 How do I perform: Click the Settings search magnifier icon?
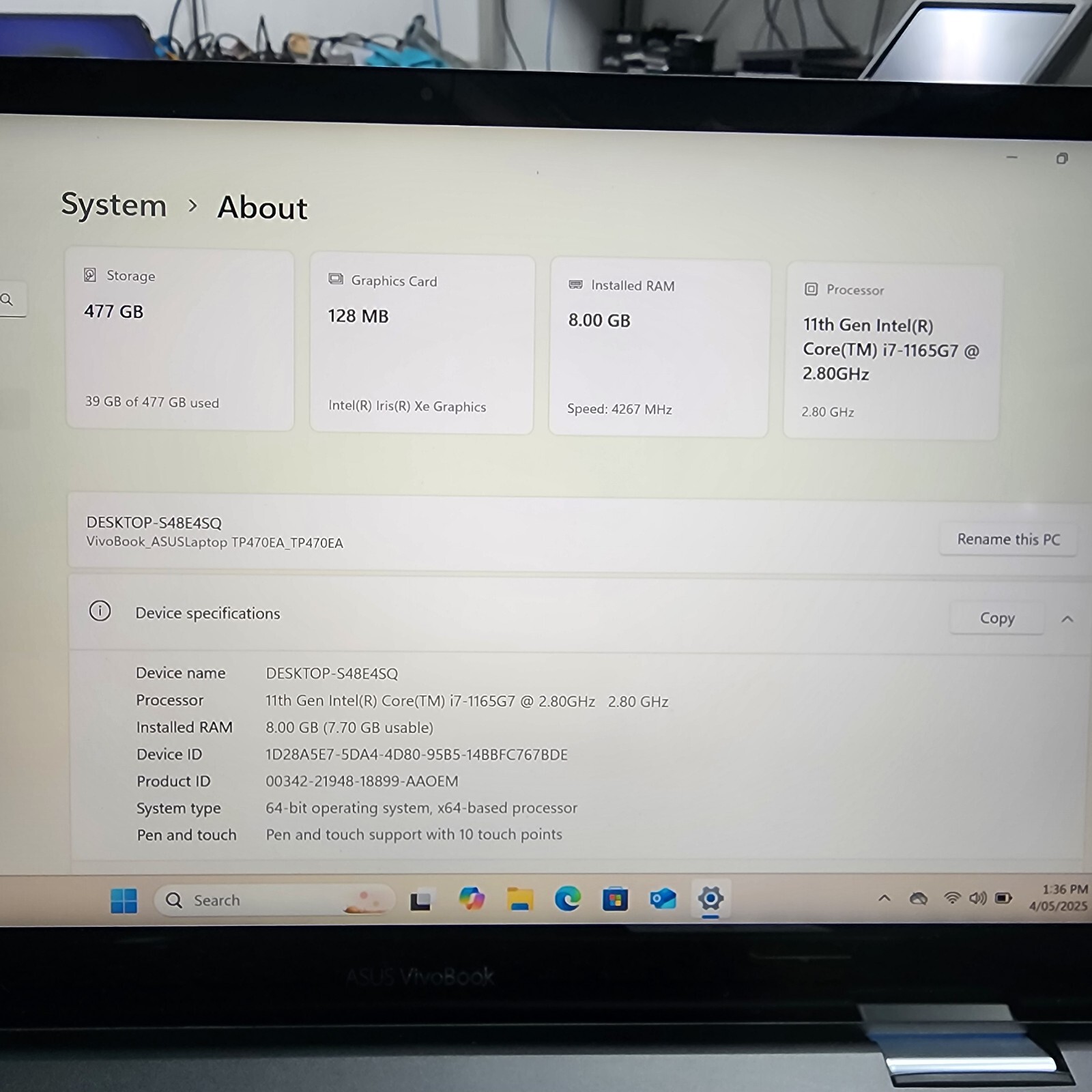[7, 299]
